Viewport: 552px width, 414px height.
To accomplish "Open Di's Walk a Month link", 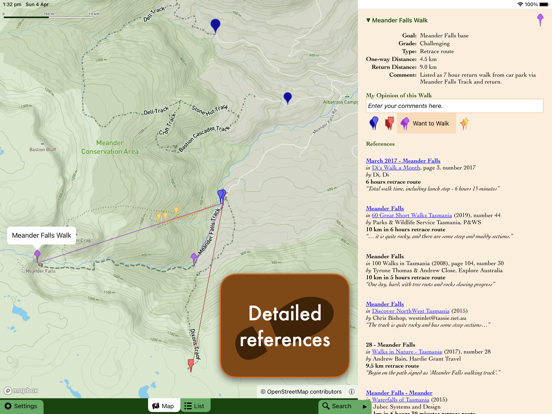I will [x=396, y=168].
